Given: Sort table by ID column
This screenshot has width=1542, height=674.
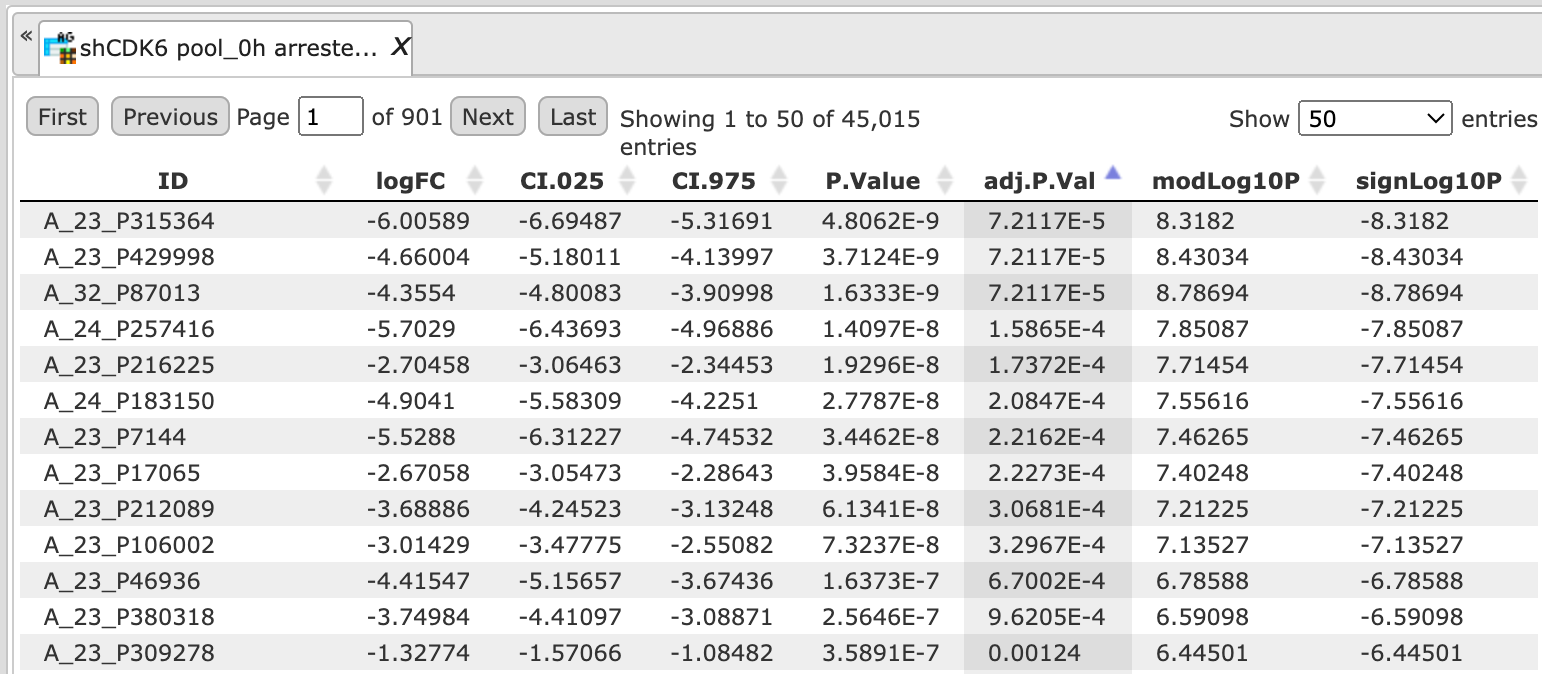Looking at the screenshot, I should [323, 181].
